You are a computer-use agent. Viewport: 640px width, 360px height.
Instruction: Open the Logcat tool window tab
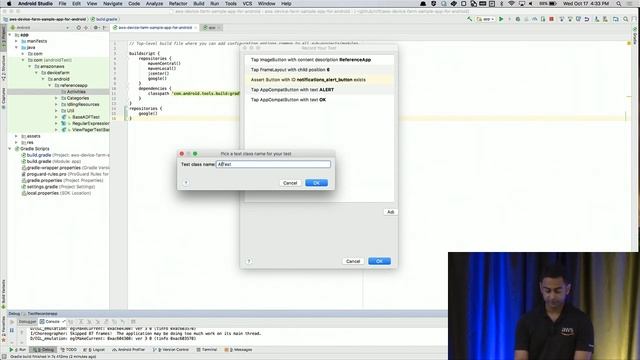pyautogui.click(x=94, y=350)
